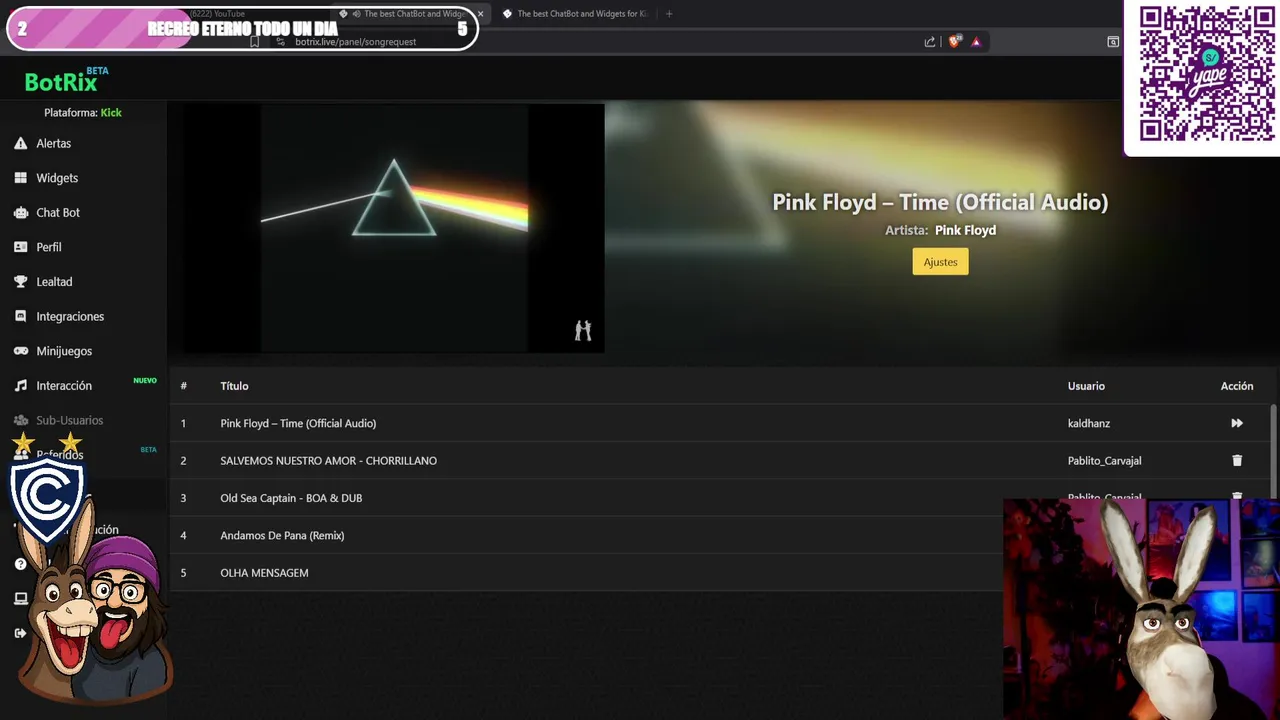Click the Brave shields lion icon

(x=954, y=42)
